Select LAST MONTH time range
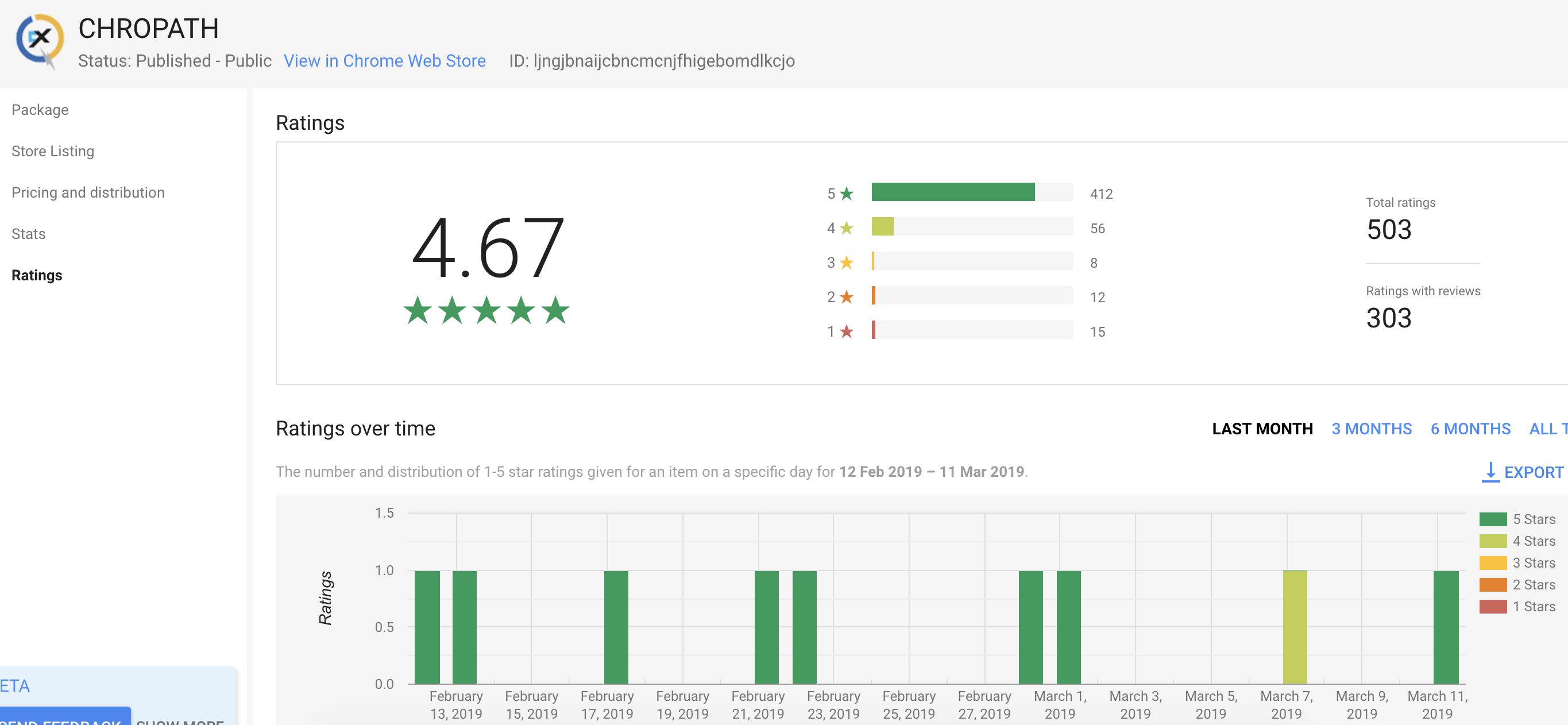The image size is (1568, 725). pos(1262,429)
